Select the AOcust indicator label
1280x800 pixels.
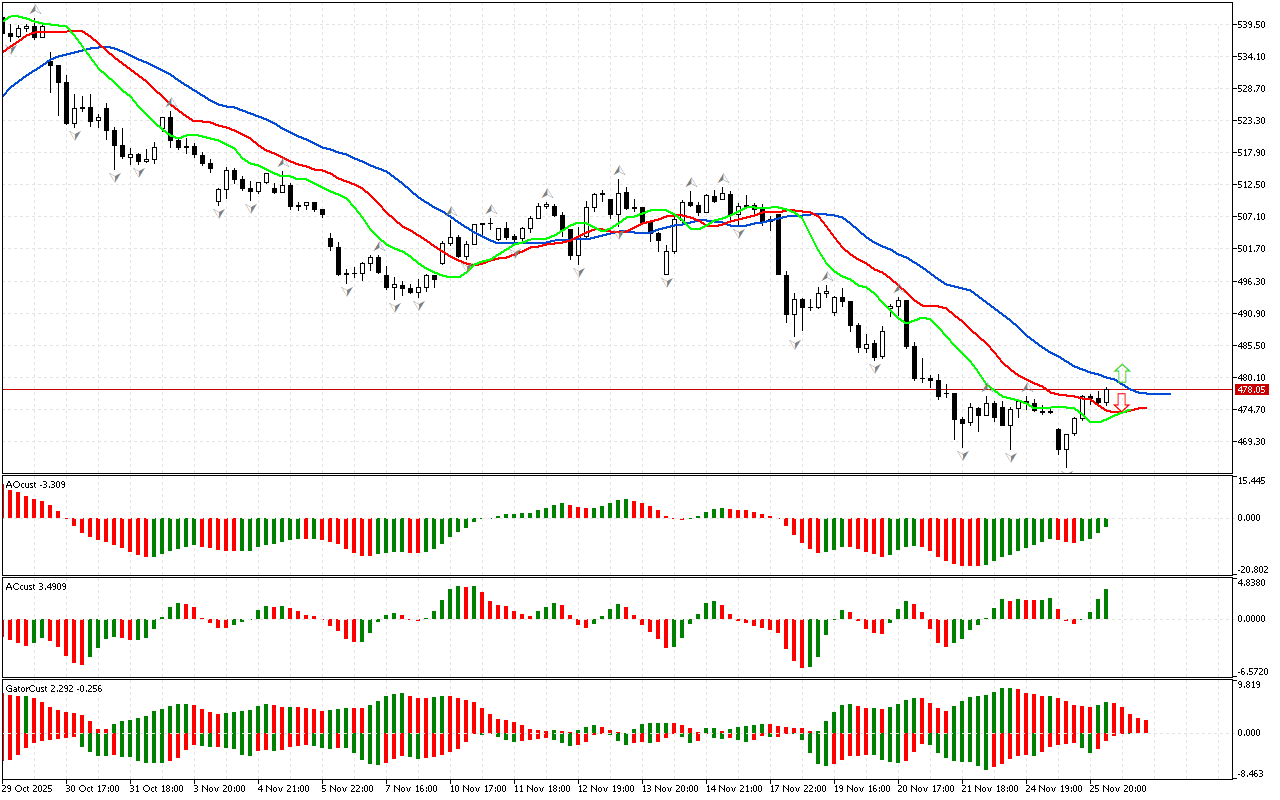[36, 485]
